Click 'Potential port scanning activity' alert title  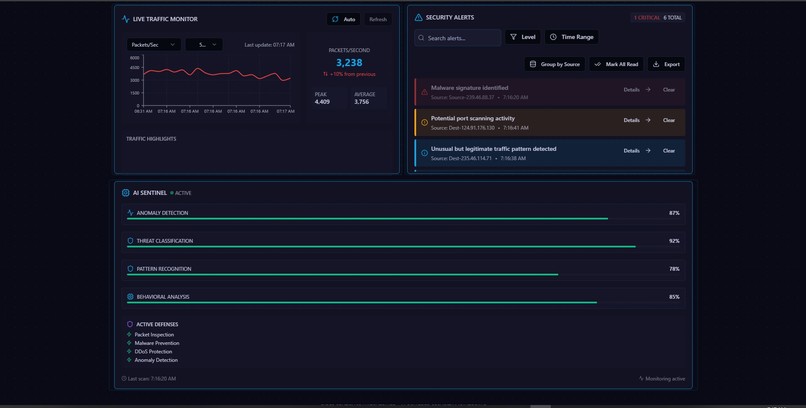(472, 118)
